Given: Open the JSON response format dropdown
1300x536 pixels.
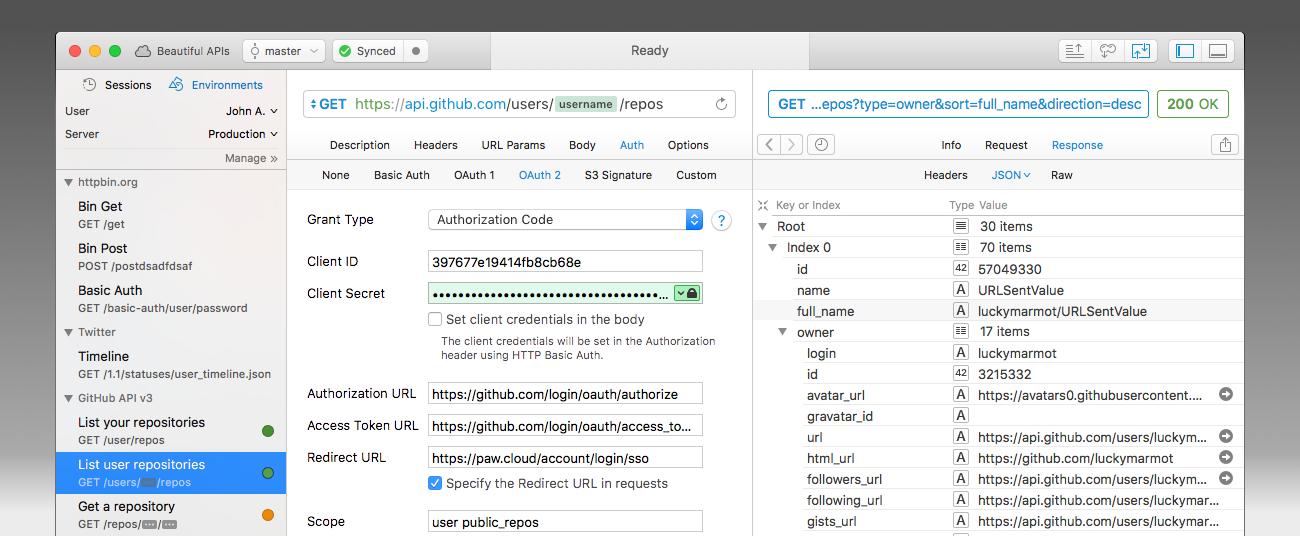Looking at the screenshot, I should click(1010, 175).
